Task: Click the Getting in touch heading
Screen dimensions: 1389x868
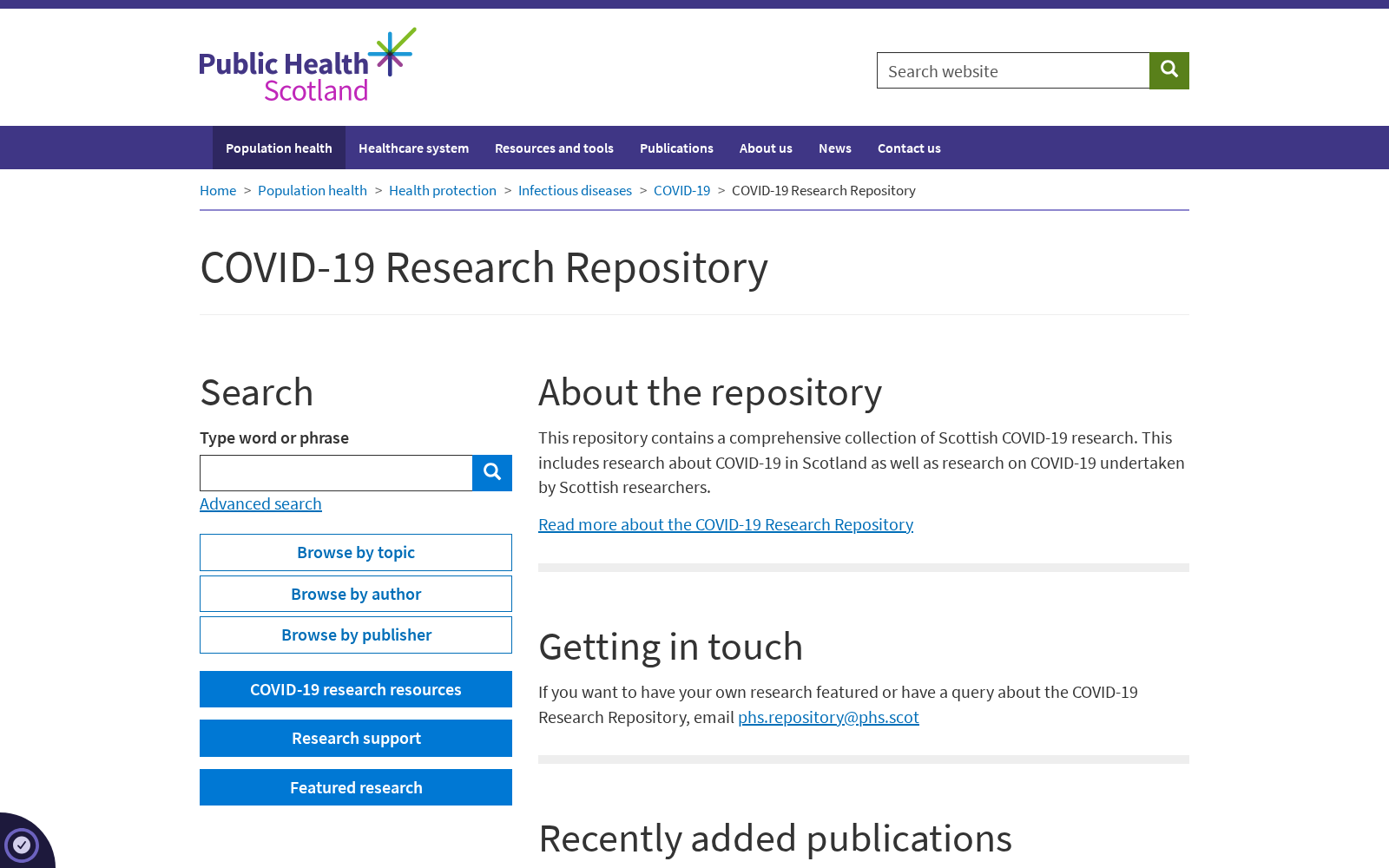Action: (x=670, y=647)
